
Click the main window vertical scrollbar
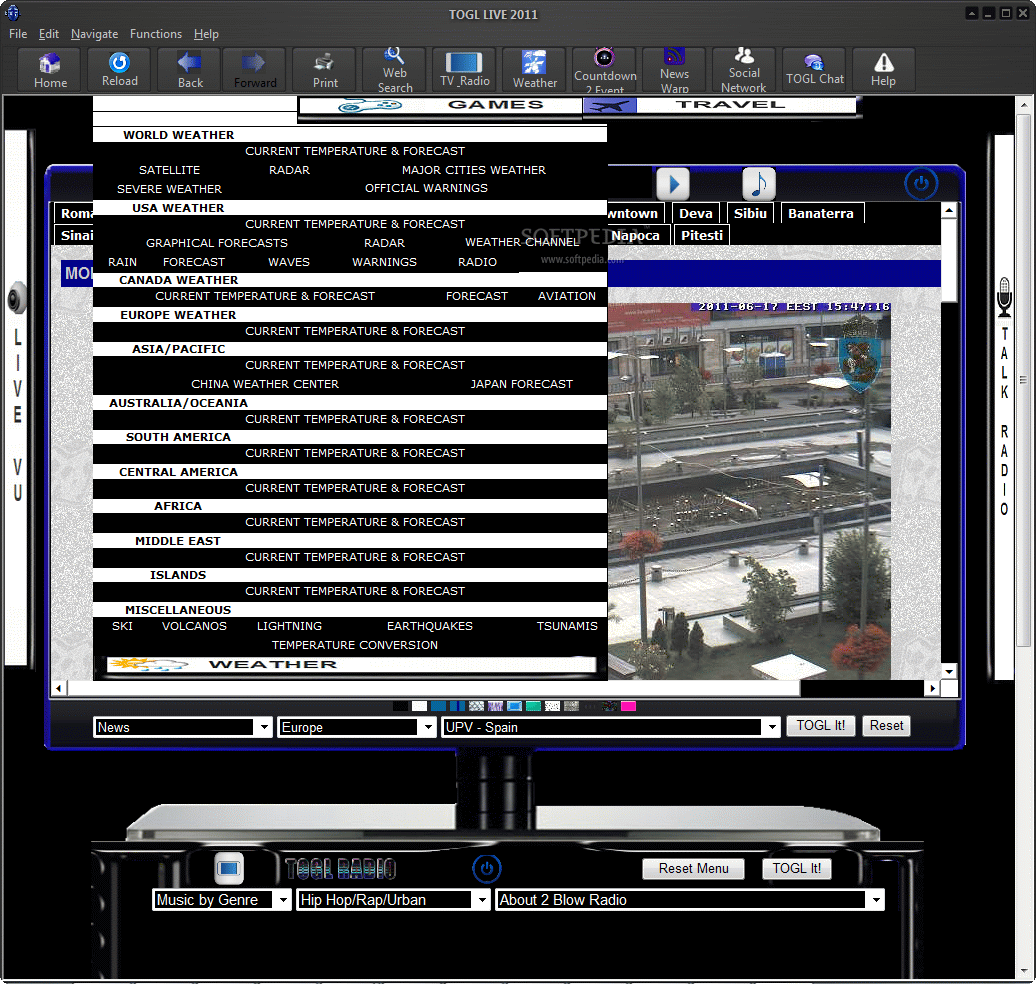[1023, 380]
